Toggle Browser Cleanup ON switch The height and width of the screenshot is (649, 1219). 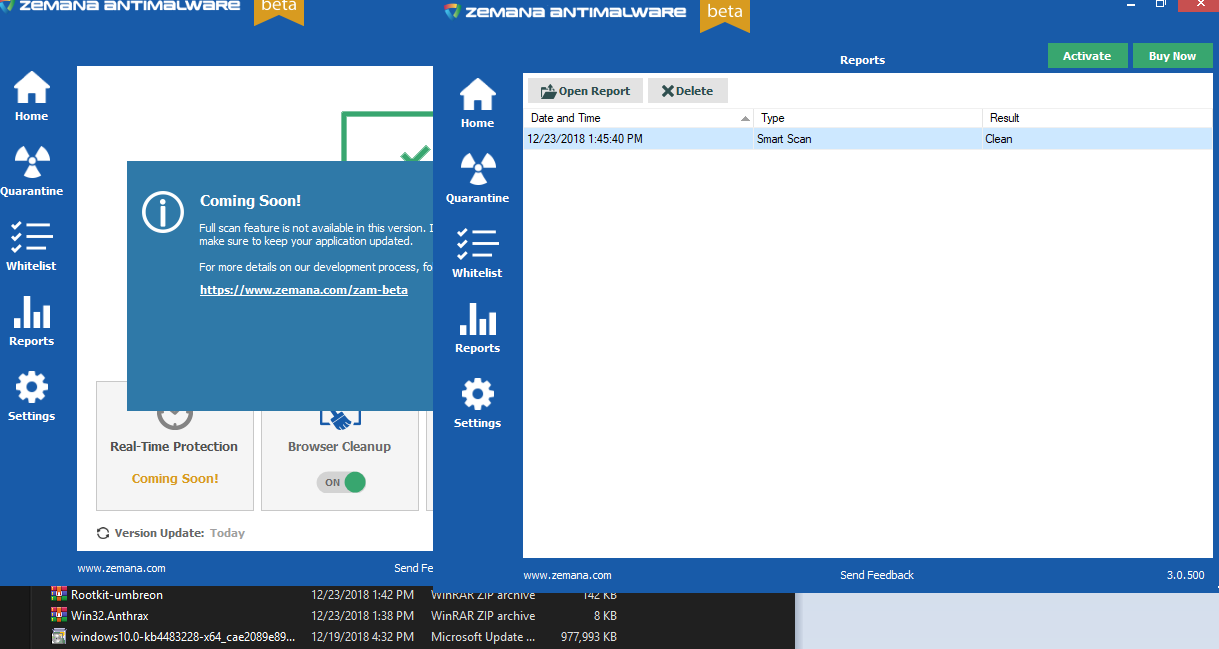[x=342, y=482]
